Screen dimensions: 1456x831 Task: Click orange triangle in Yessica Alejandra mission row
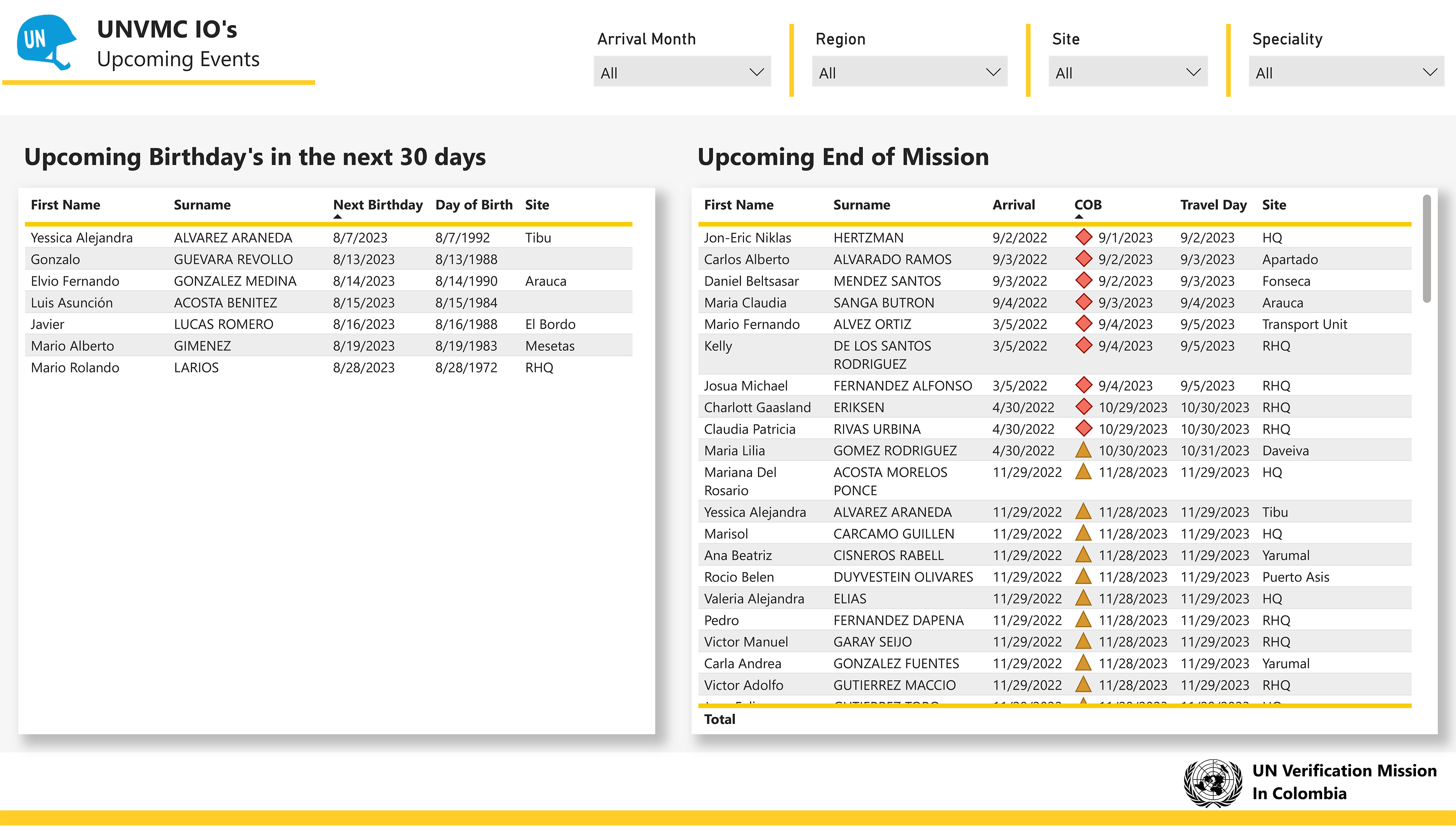point(1083,511)
